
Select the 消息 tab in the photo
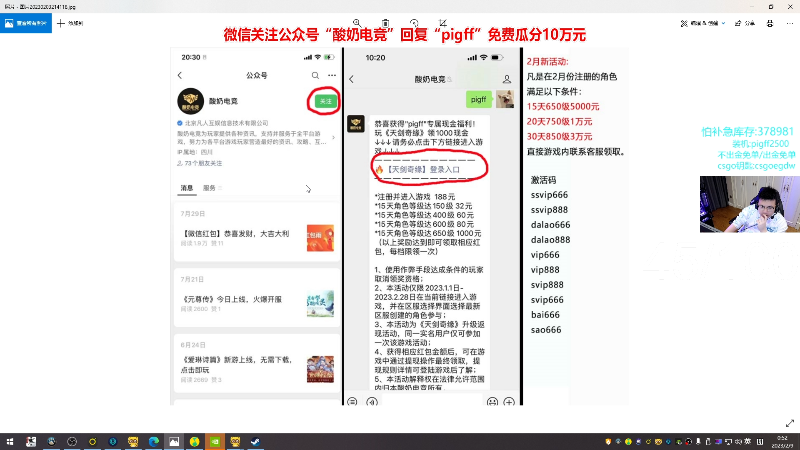[x=187, y=188]
